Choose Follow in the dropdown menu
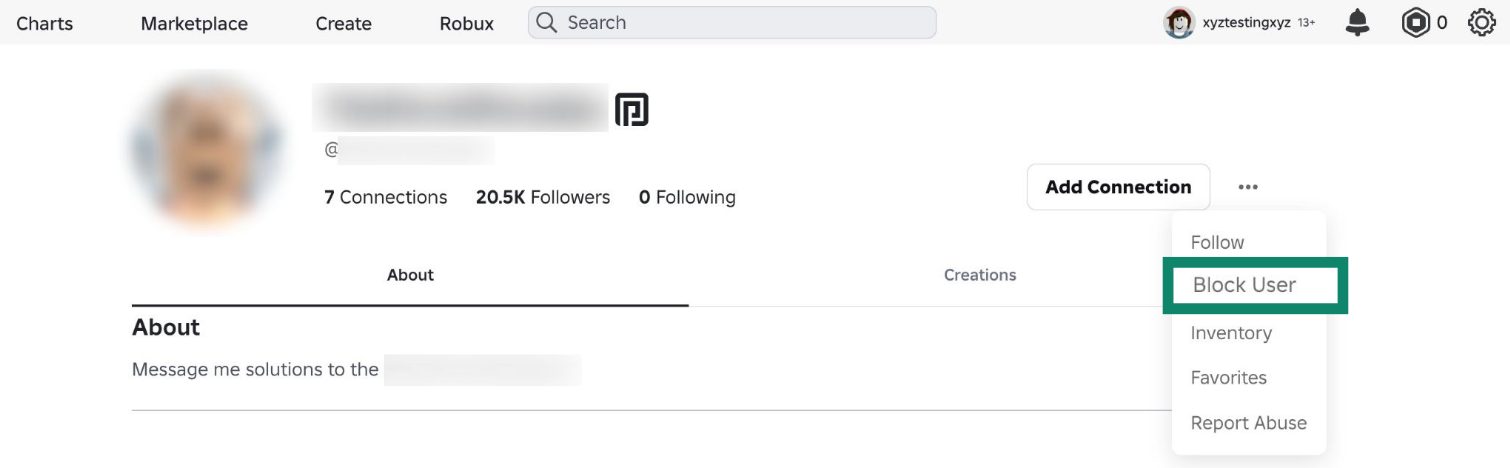This screenshot has height=468, width=1510. click(x=1217, y=242)
